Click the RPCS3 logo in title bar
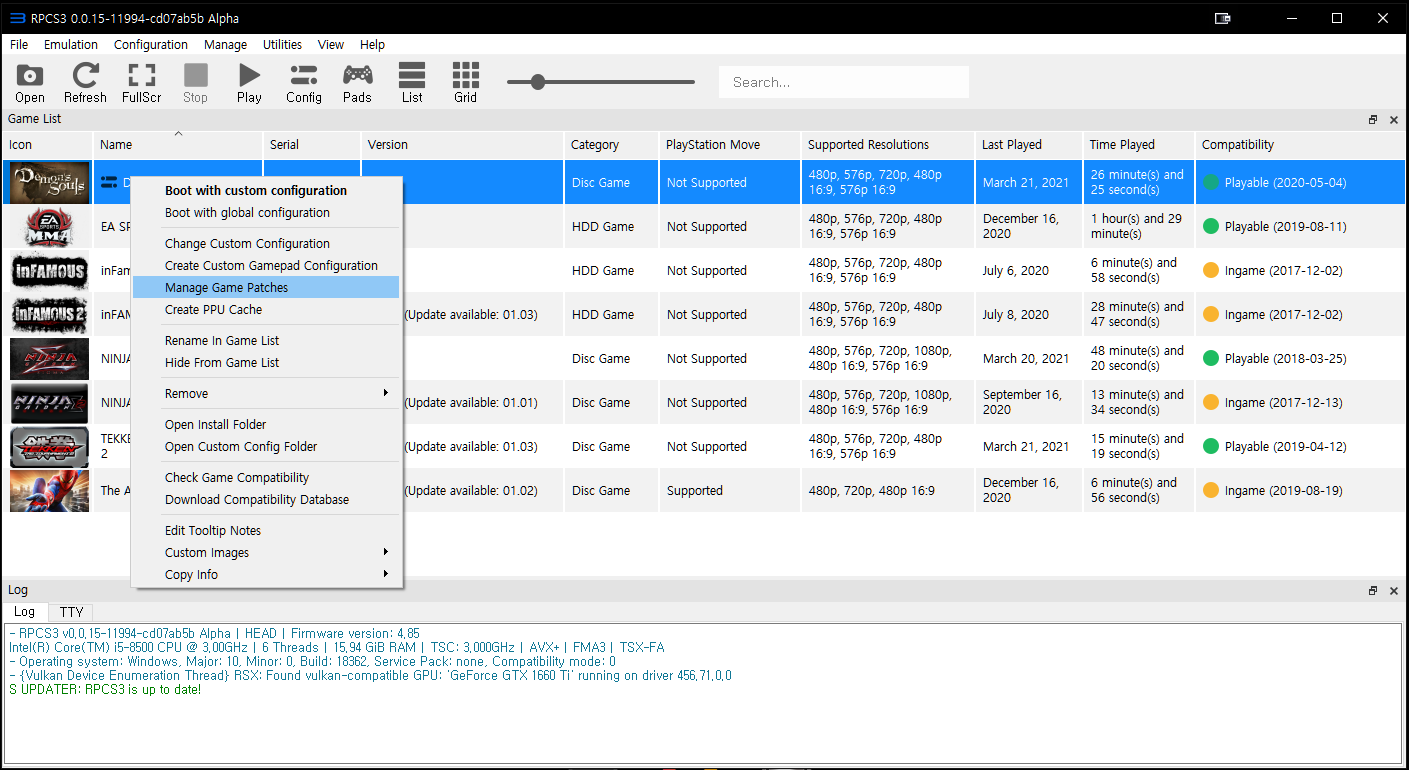The image size is (1409, 770). (16, 18)
